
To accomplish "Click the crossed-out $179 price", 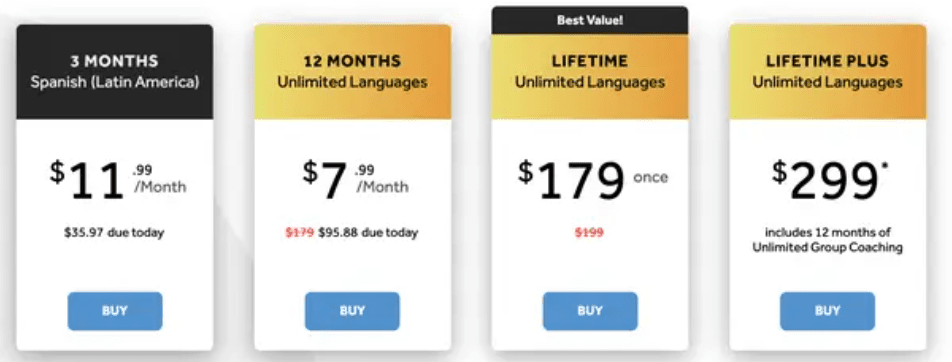I will [300, 233].
